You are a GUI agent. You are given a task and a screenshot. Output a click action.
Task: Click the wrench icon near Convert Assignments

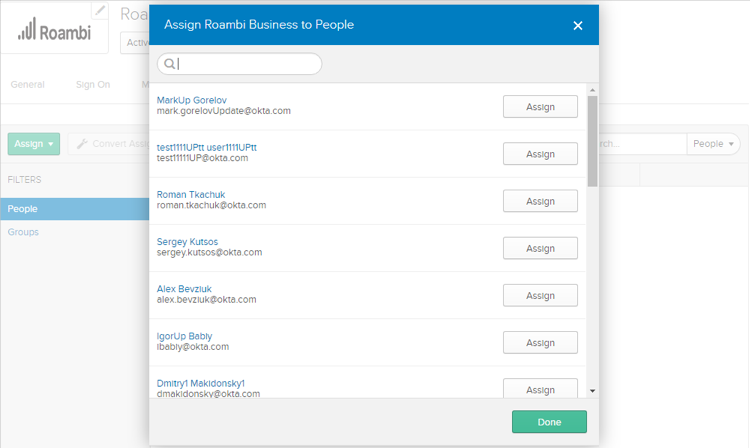point(82,144)
